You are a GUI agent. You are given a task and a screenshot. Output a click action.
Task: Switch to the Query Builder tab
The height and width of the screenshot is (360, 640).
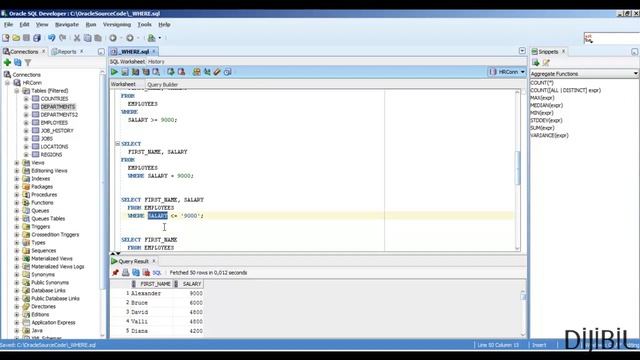pyautogui.click(x=162, y=84)
